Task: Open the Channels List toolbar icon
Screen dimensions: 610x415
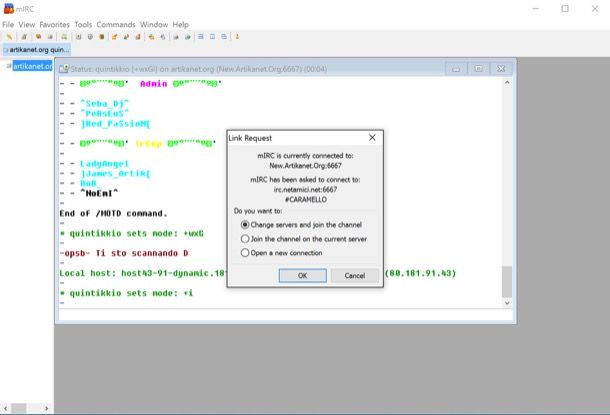Action: pyautogui.click(x=50, y=37)
